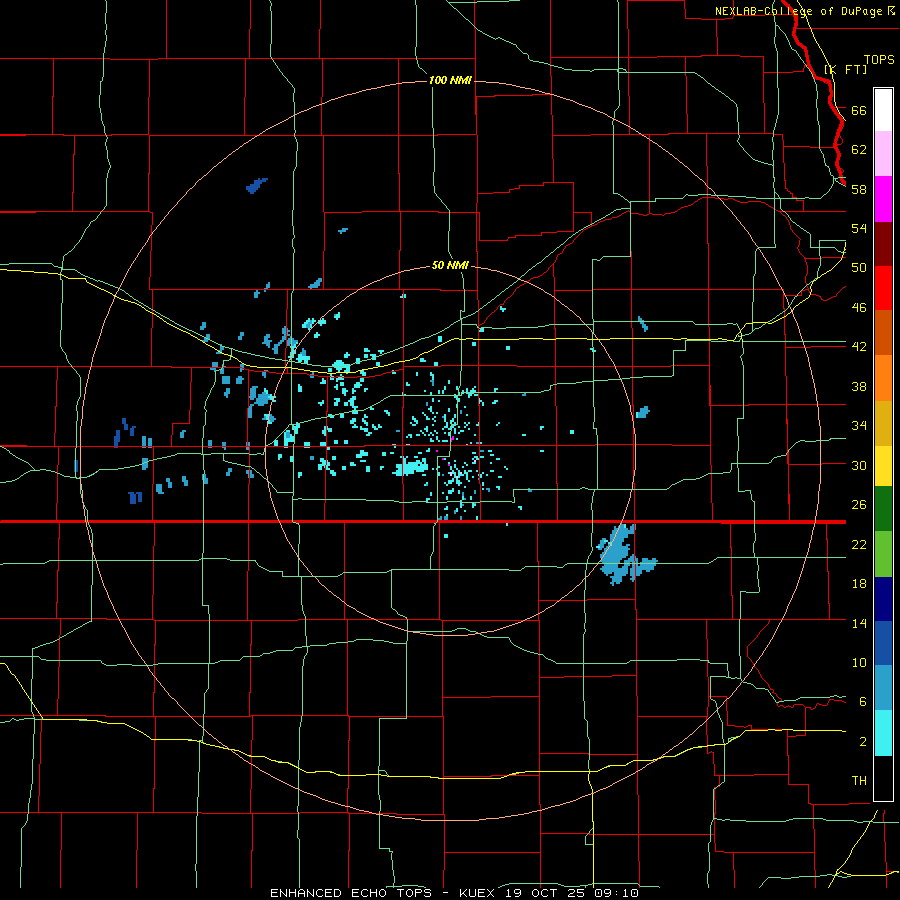Viewport: 900px width, 900px height.
Task: Select the navy blue legend swatch
Action: 883,599
